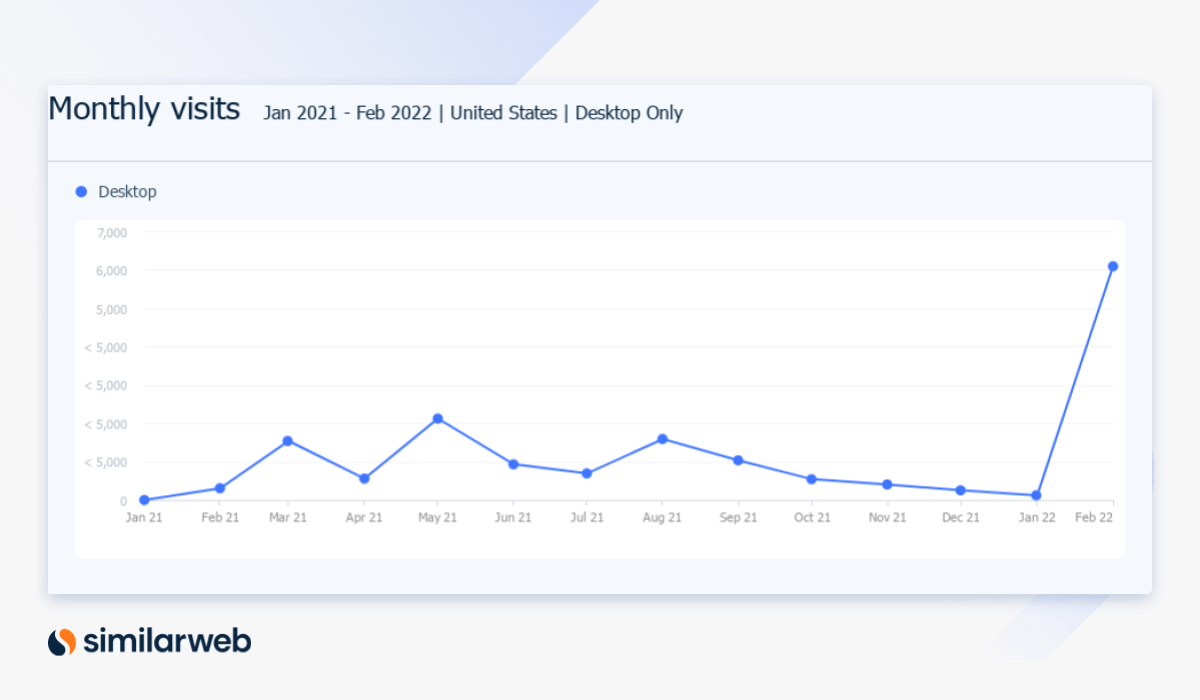Select the Mar 21 data point

point(288,439)
